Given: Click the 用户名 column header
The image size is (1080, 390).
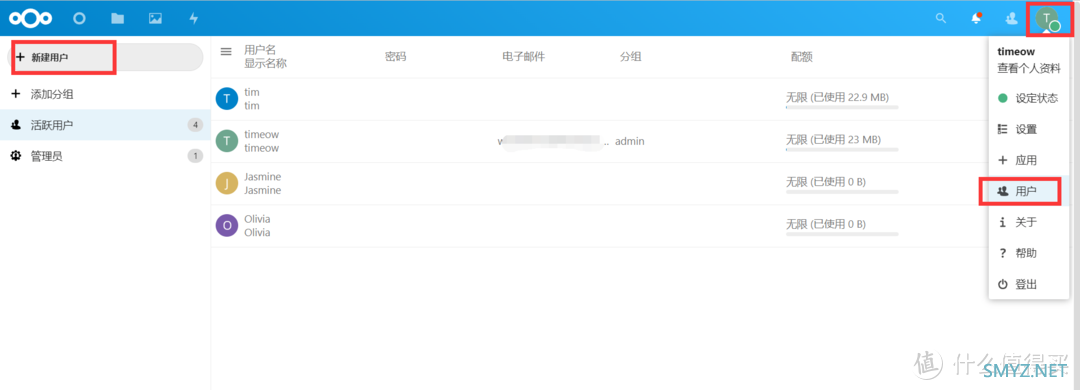Looking at the screenshot, I should click(x=260, y=50).
